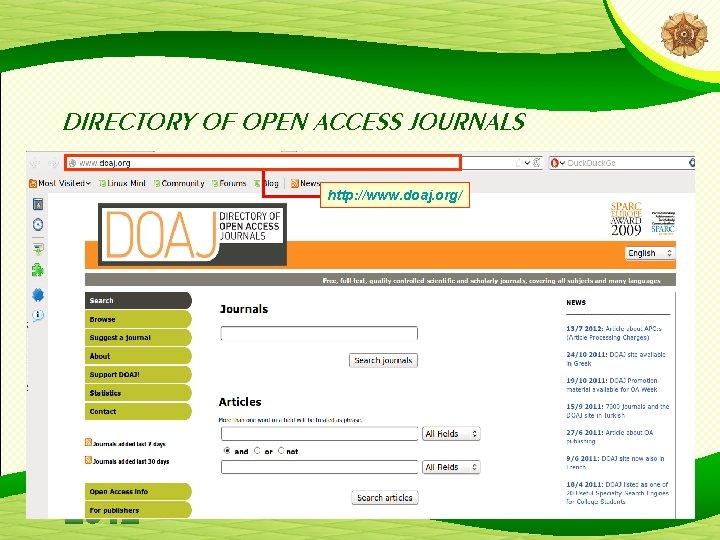Open the Statistics menu item
Viewport: 720px width, 540px height.
point(138,393)
